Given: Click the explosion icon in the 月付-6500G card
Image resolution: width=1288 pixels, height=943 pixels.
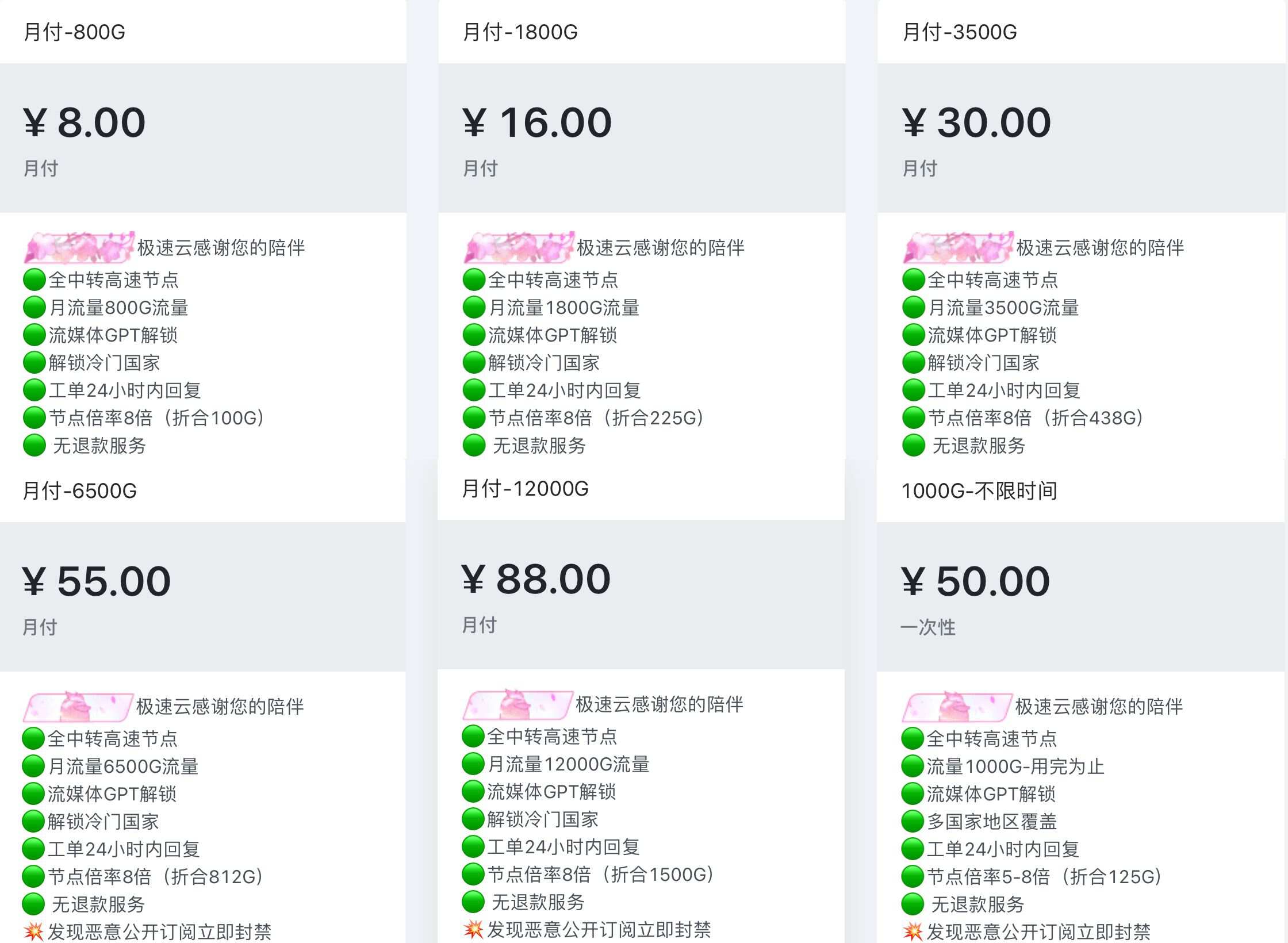Looking at the screenshot, I should (x=33, y=931).
